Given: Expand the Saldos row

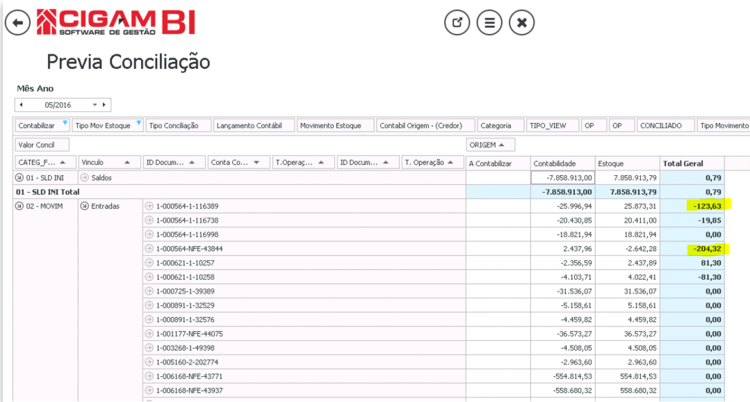Looking at the screenshot, I should tap(85, 178).
